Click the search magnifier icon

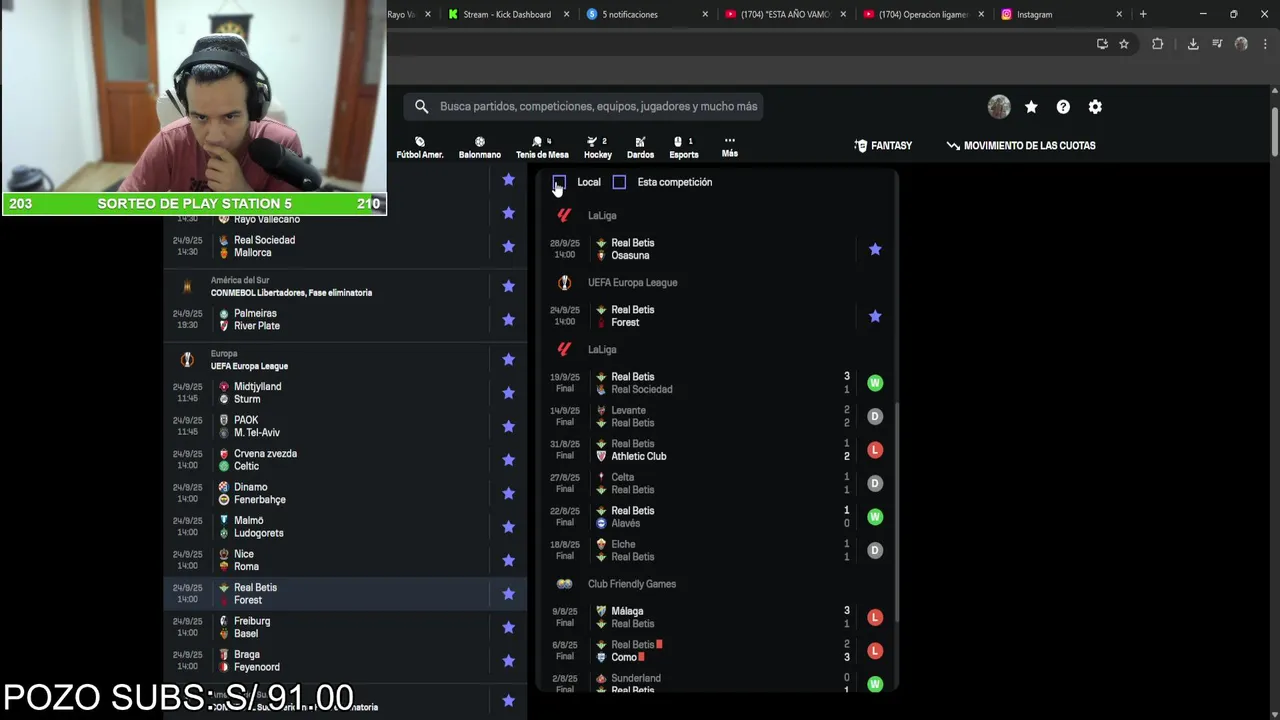click(421, 106)
